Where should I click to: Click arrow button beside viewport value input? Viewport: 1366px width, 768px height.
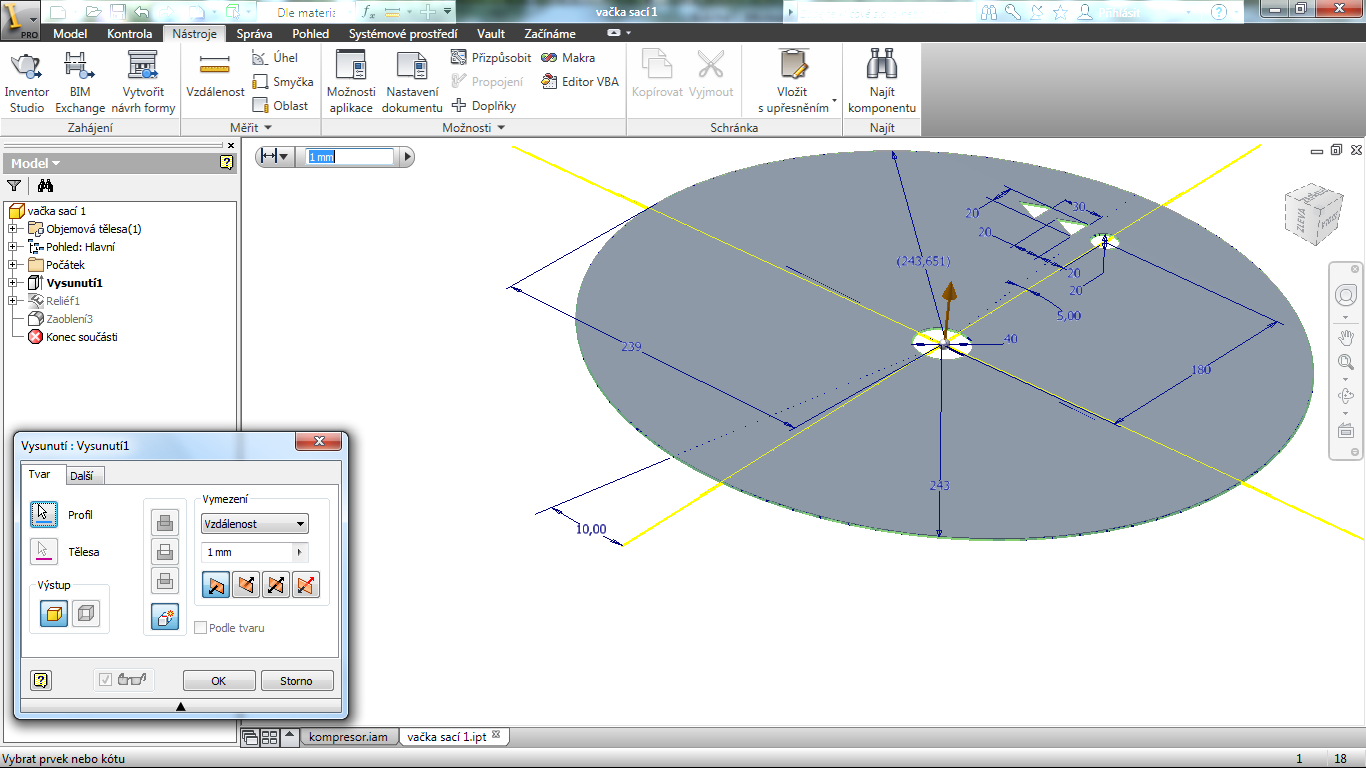click(x=405, y=157)
